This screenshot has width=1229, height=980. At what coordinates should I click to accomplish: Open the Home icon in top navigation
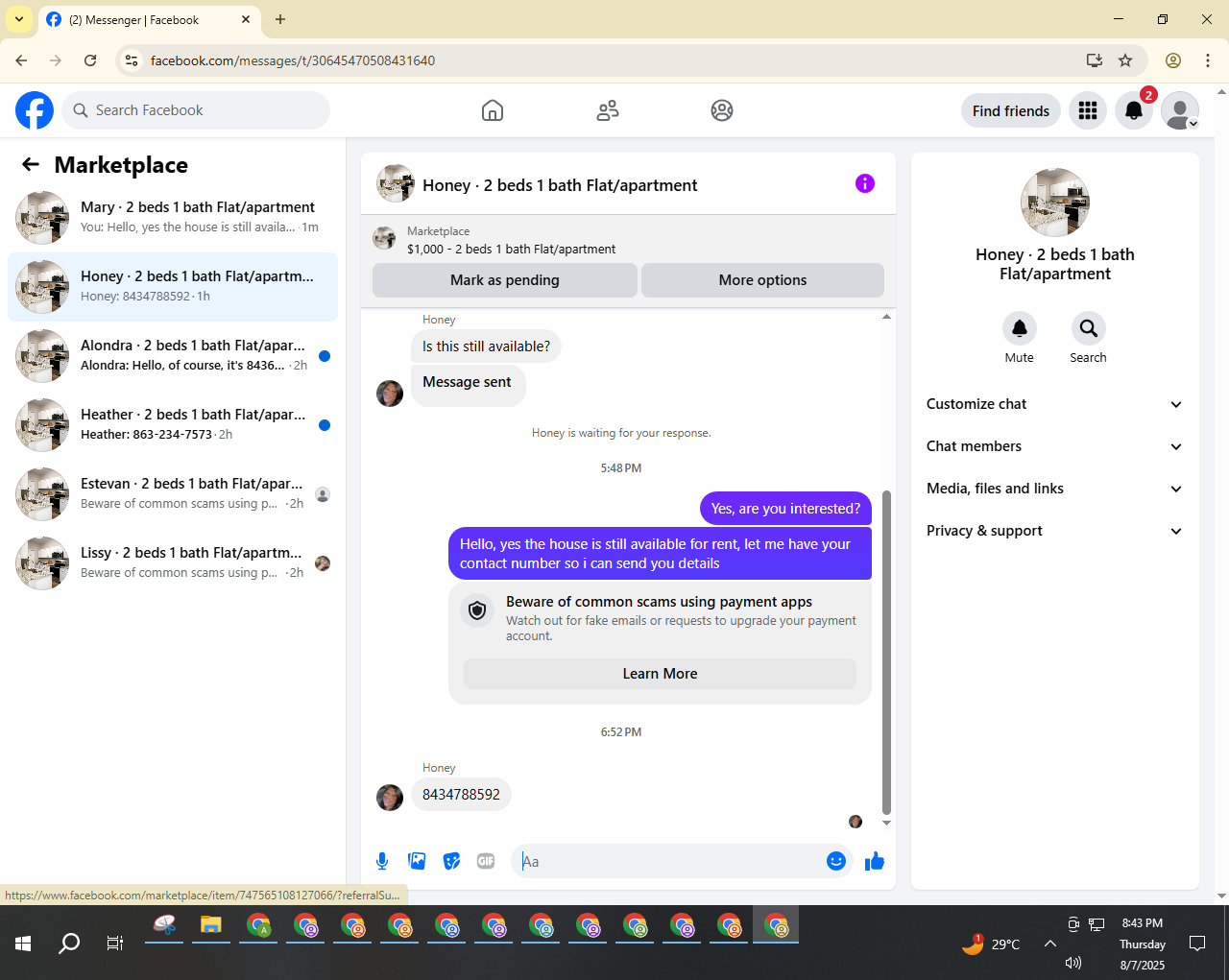(x=493, y=110)
